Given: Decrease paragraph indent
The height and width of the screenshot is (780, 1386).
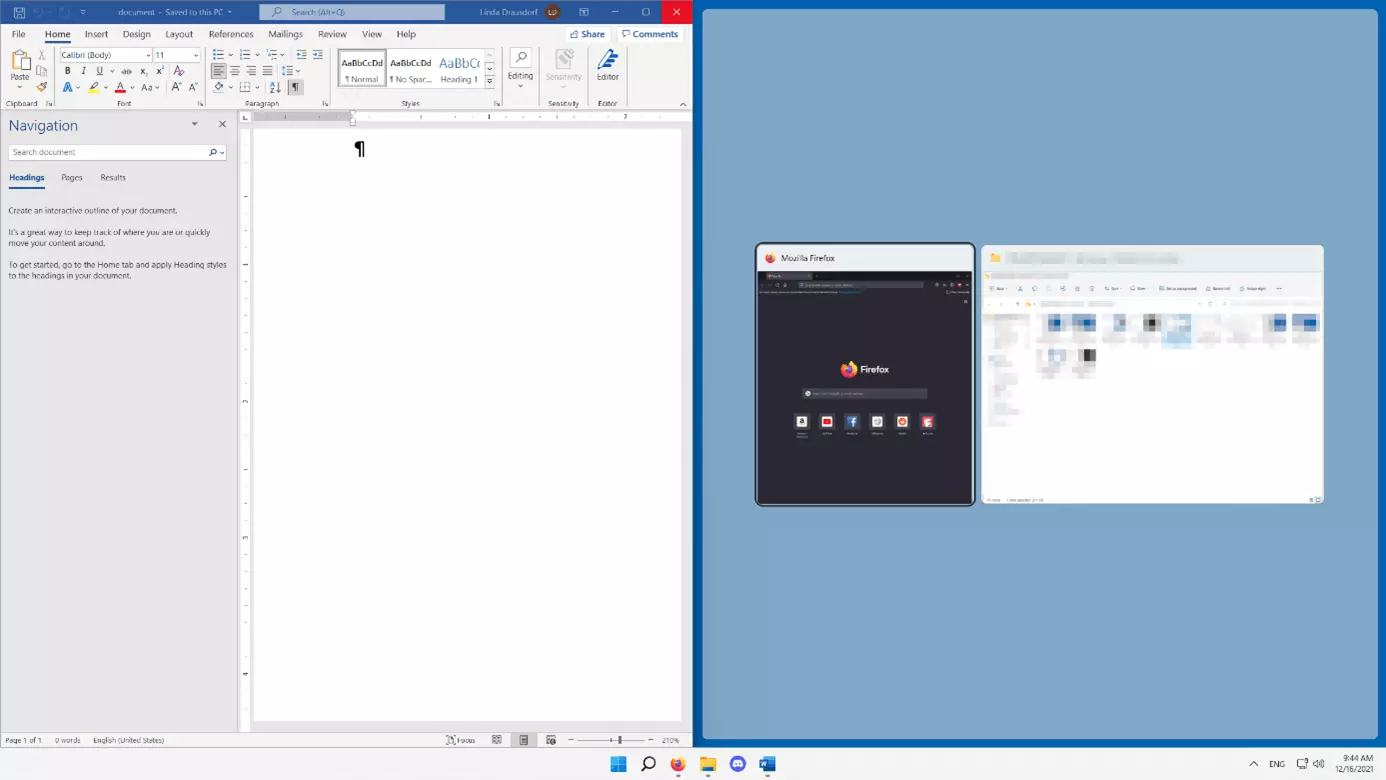Looking at the screenshot, I should [301, 55].
